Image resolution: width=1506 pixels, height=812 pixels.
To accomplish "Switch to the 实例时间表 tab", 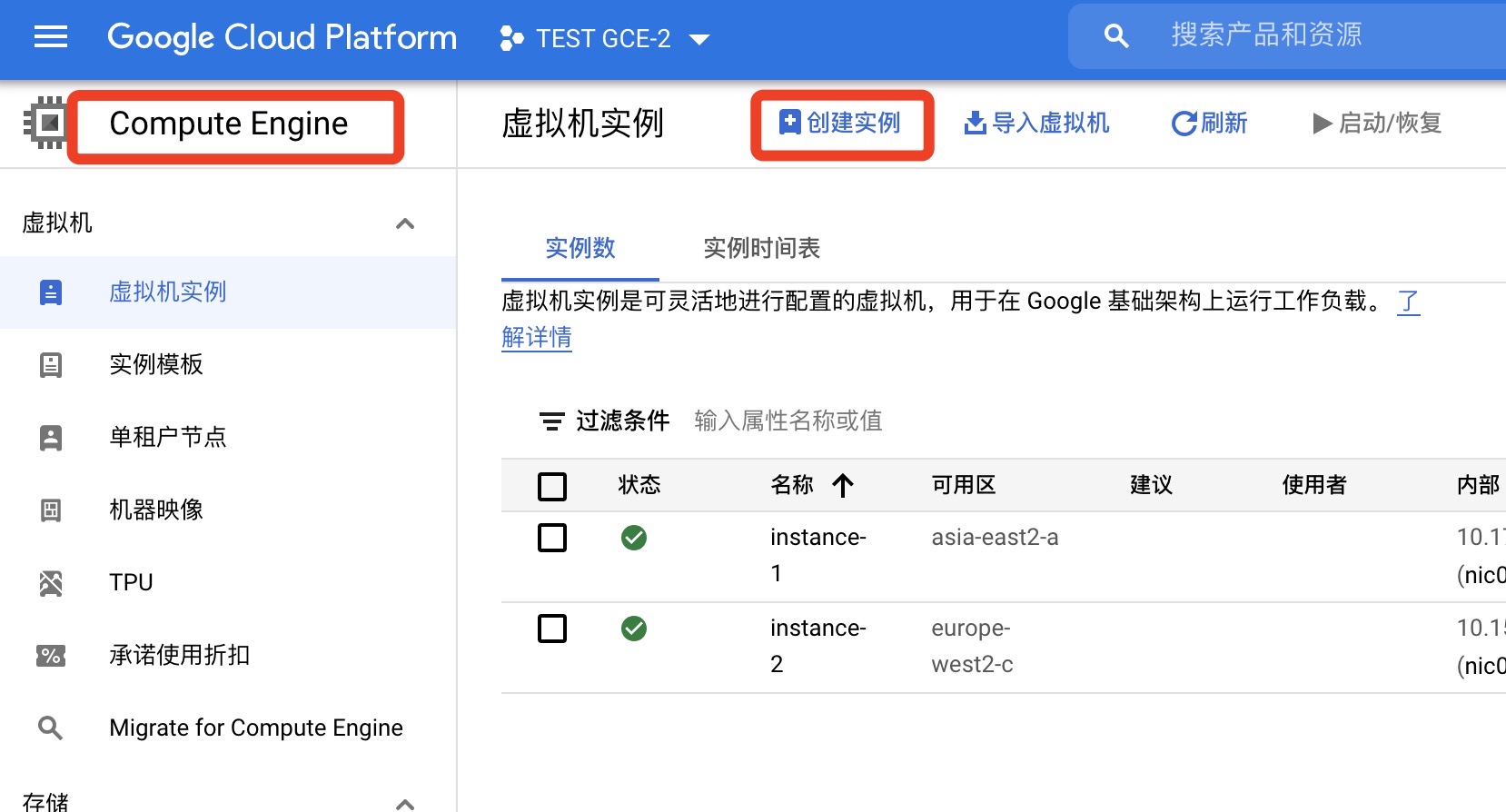I will 762,248.
